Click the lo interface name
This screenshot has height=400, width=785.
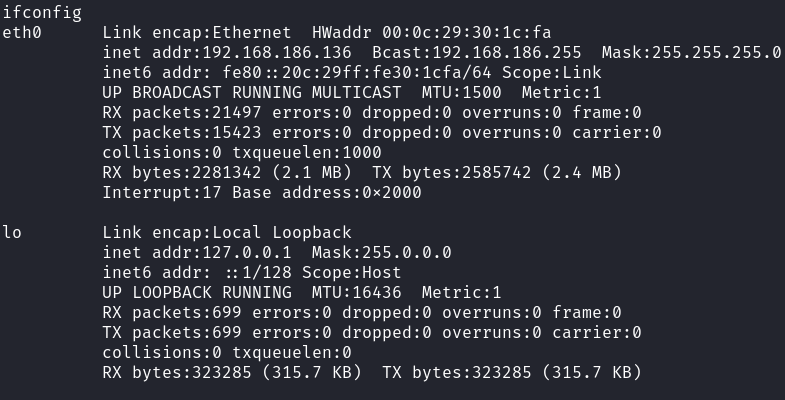tap(12, 233)
